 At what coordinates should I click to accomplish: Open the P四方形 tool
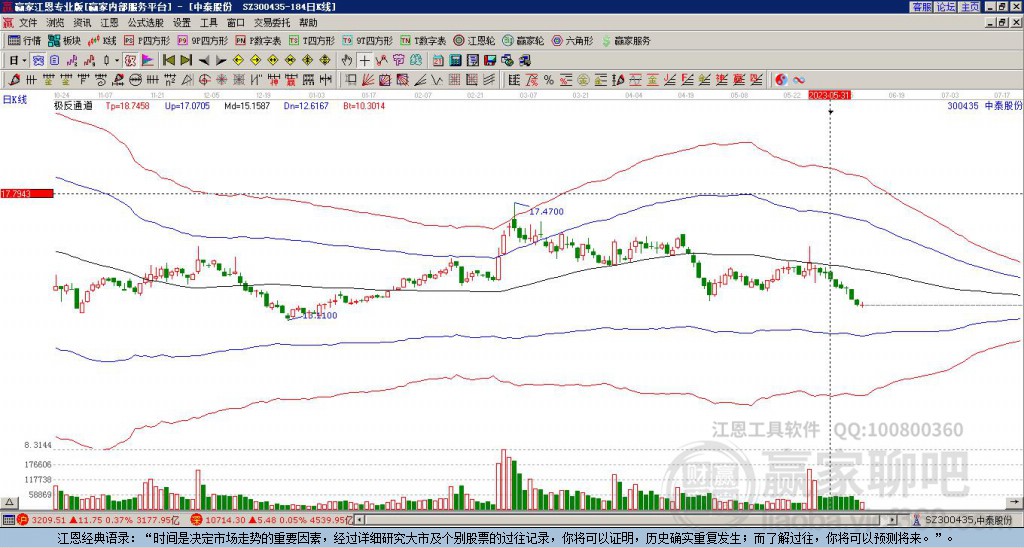[x=147, y=40]
